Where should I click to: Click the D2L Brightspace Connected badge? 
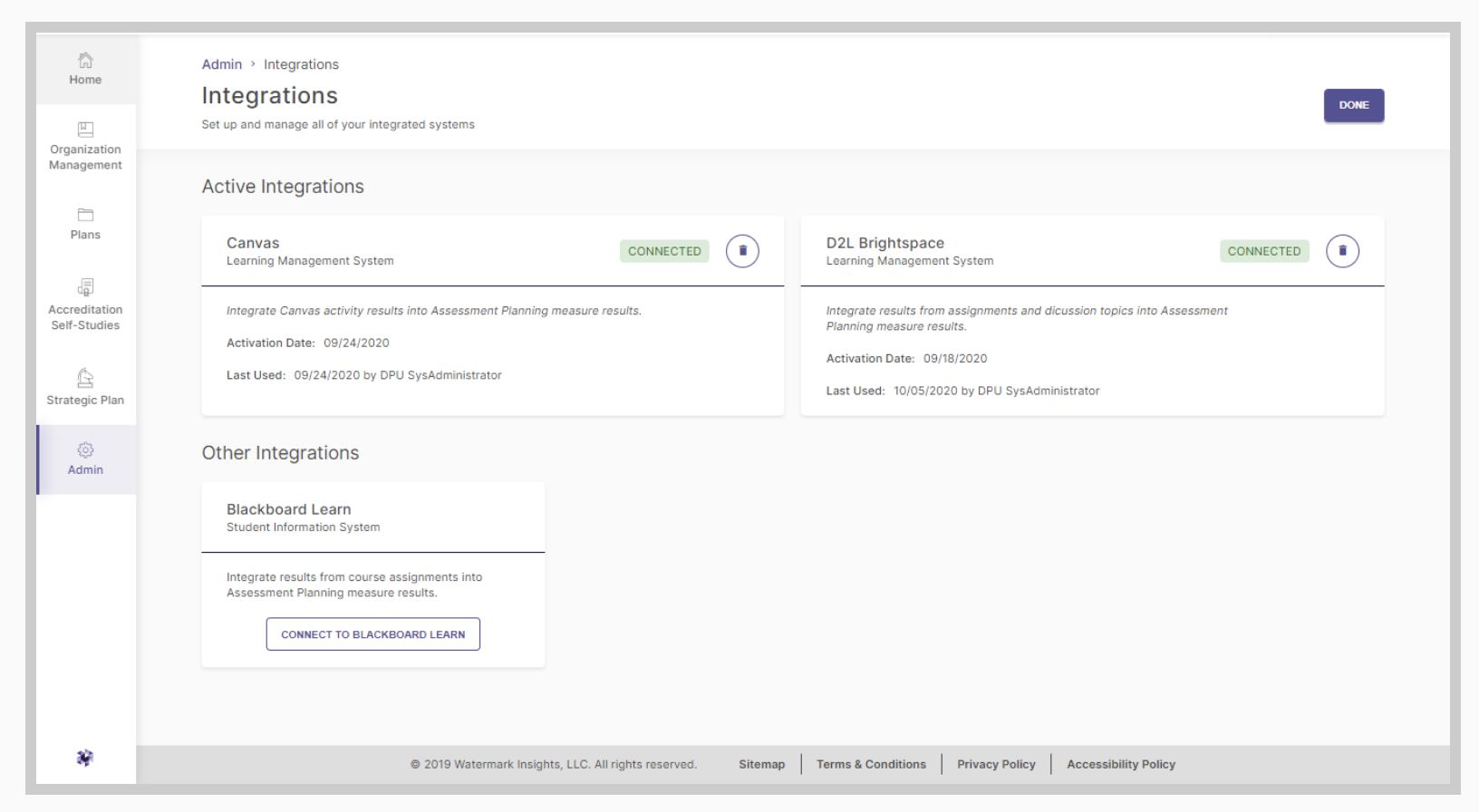[1263, 251]
